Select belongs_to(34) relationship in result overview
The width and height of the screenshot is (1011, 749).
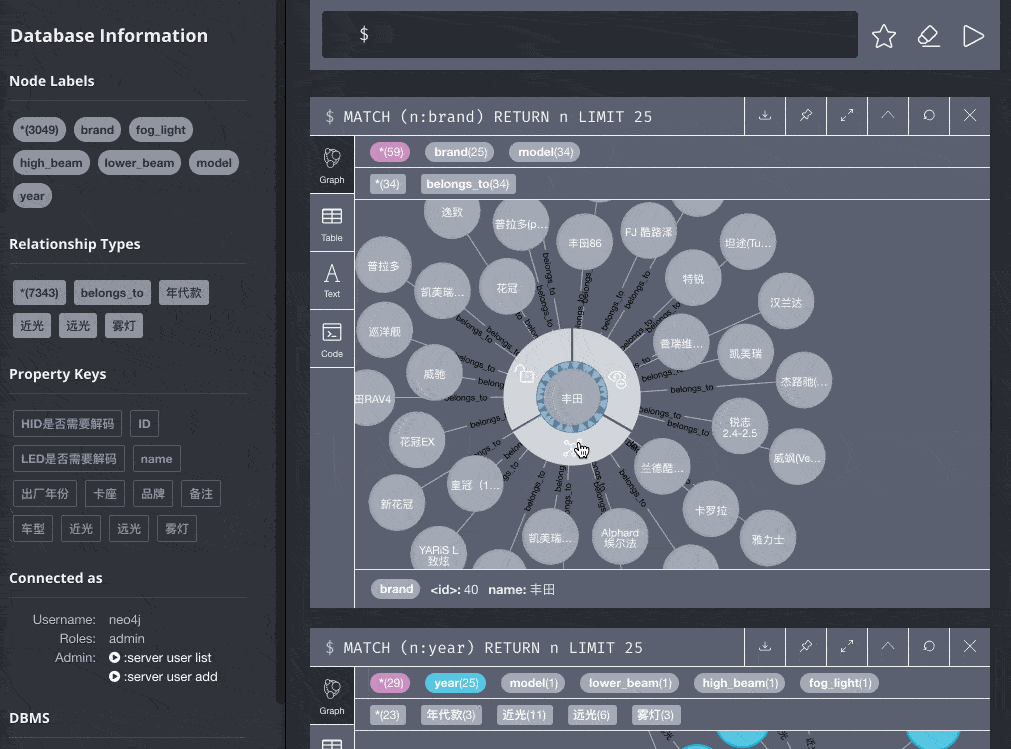click(x=467, y=184)
